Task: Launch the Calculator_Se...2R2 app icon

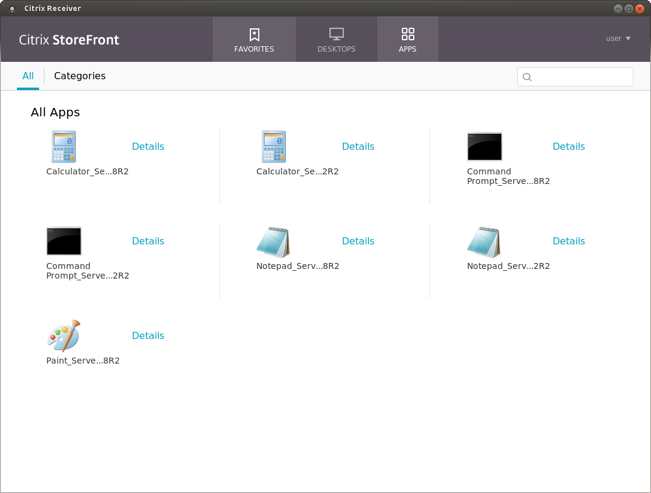Action: (x=274, y=147)
